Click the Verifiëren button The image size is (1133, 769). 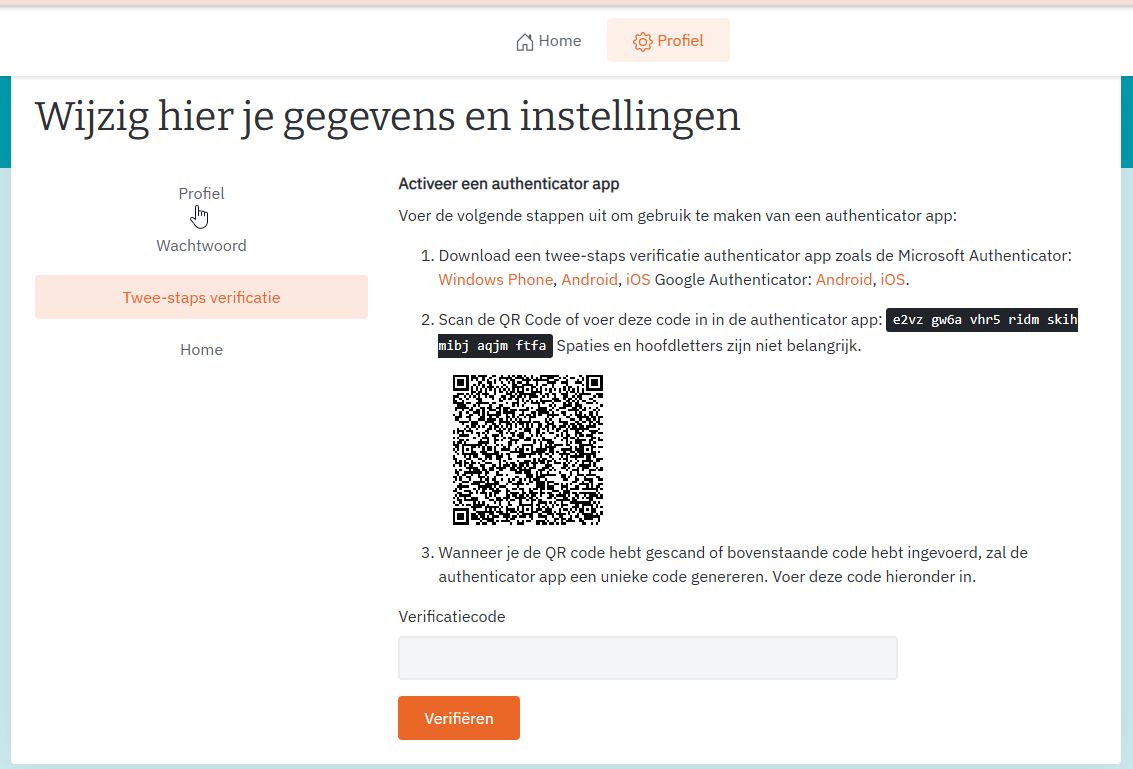pyautogui.click(x=459, y=718)
